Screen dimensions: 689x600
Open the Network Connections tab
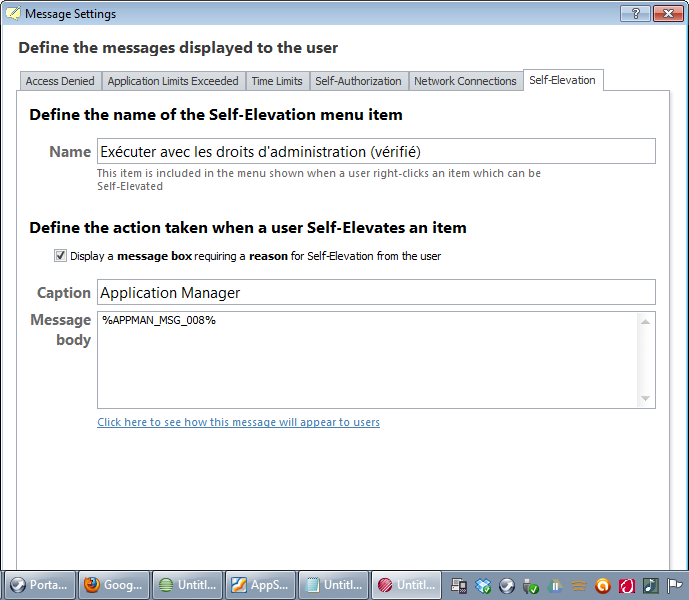click(x=465, y=81)
